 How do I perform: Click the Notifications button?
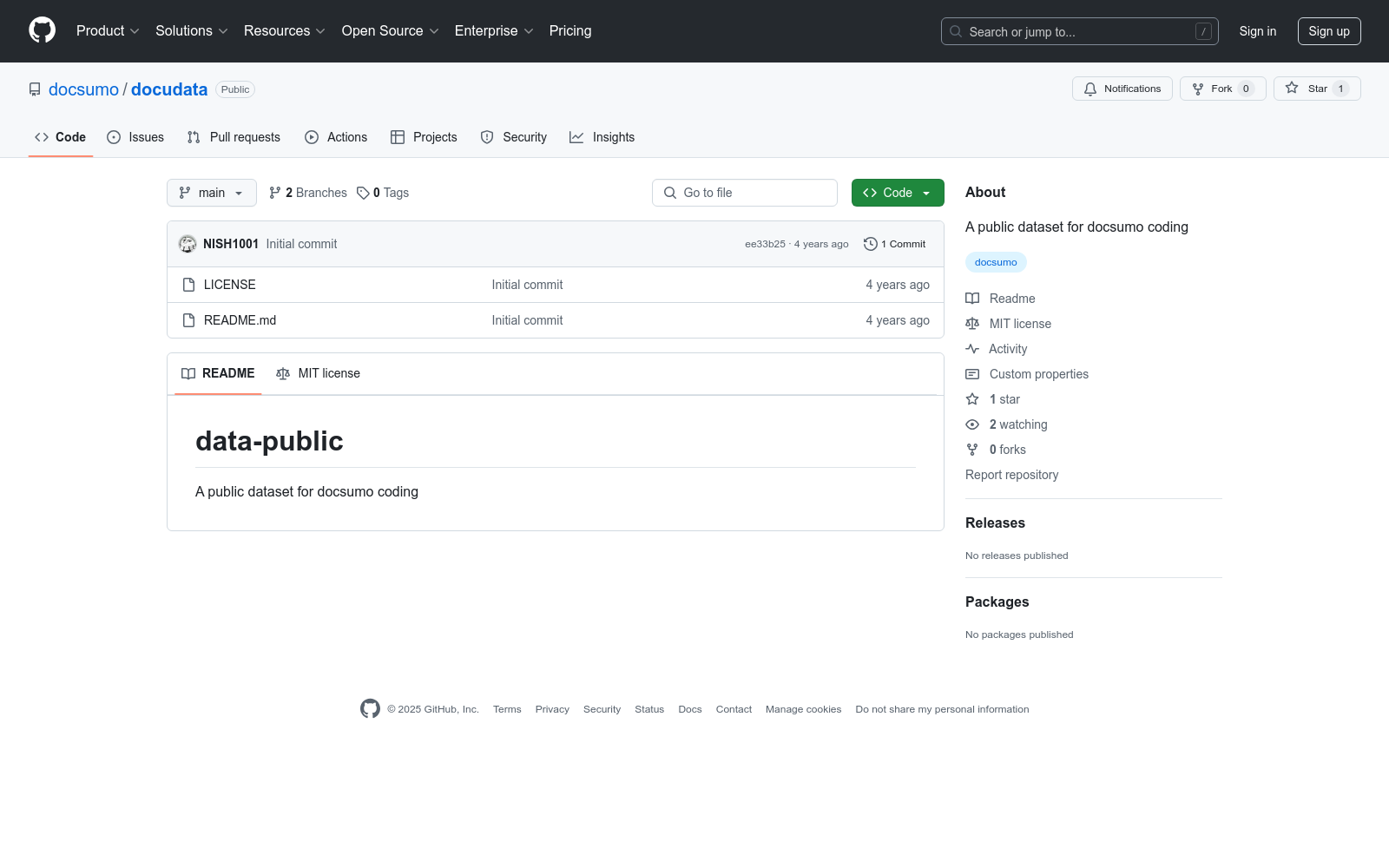[x=1122, y=89]
